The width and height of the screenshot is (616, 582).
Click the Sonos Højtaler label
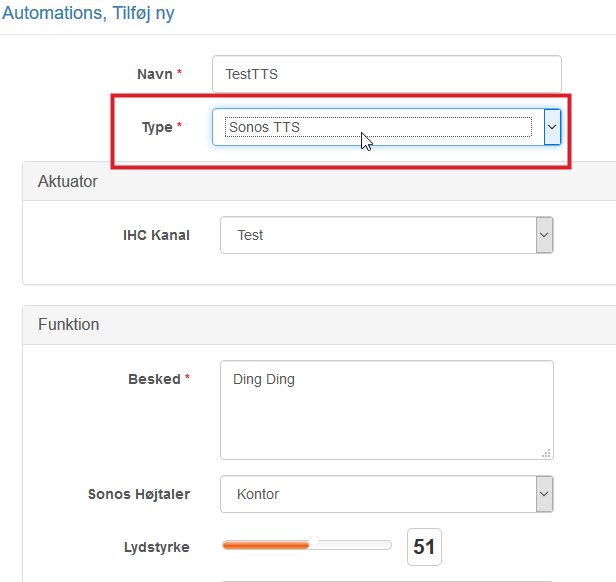pos(139,494)
